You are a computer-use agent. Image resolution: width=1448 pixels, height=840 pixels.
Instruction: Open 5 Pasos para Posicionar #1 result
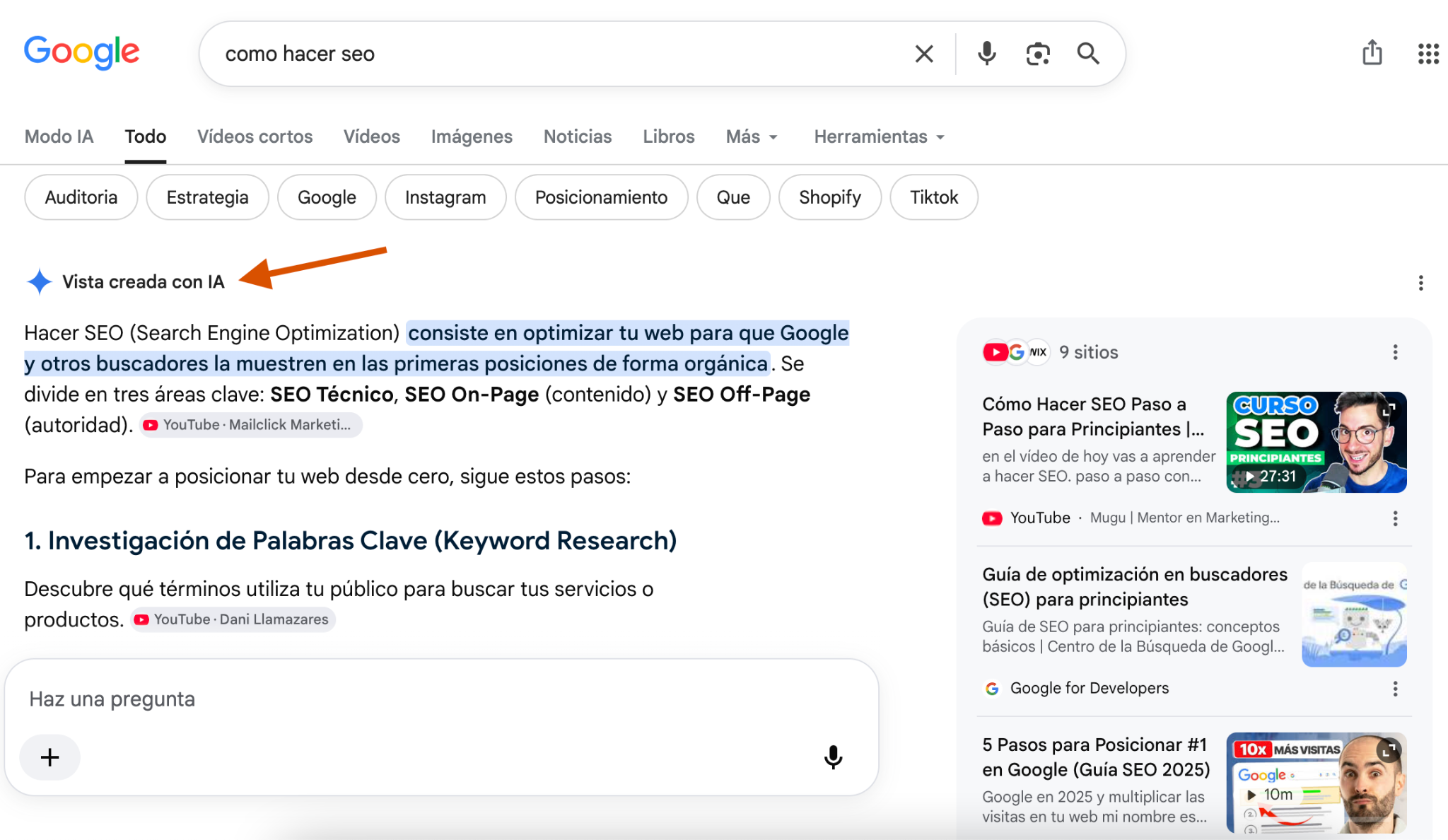point(1096,757)
